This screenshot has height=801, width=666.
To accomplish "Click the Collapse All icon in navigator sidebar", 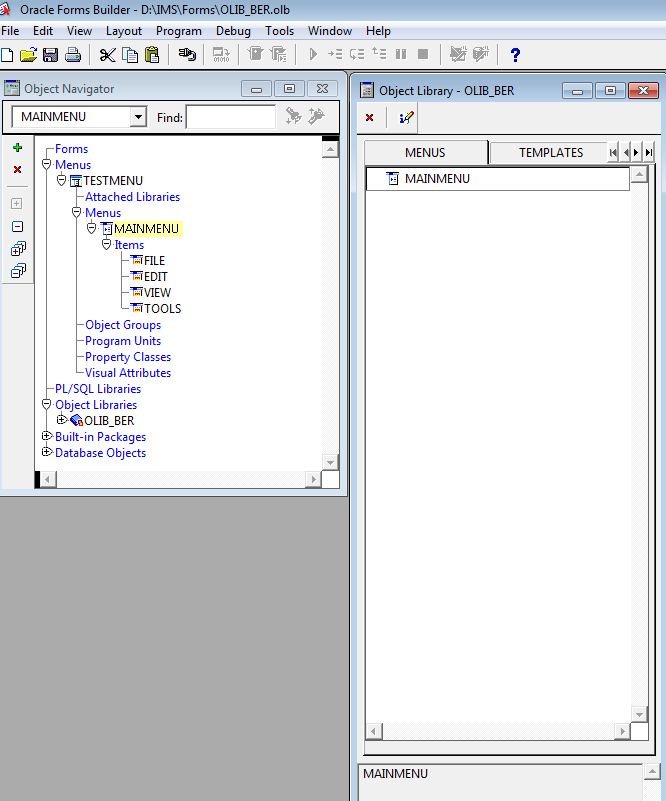I will click(x=18, y=271).
